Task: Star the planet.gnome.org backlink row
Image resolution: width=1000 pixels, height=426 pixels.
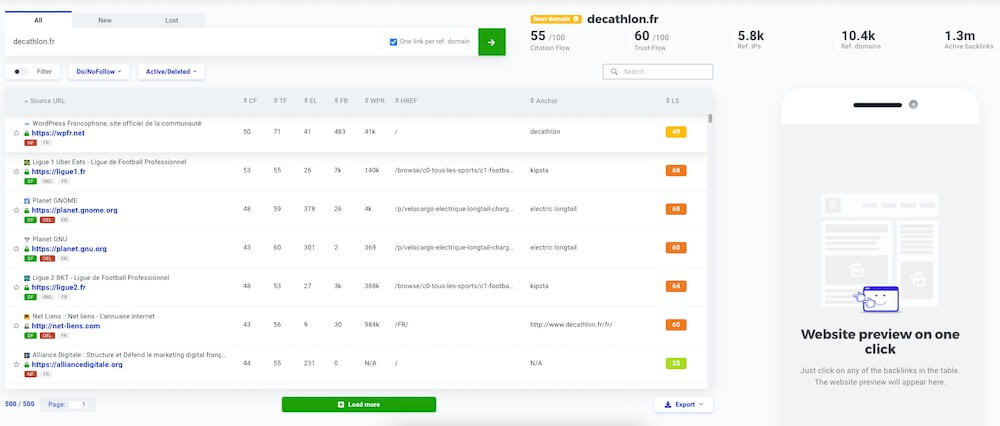Action: click(17, 210)
